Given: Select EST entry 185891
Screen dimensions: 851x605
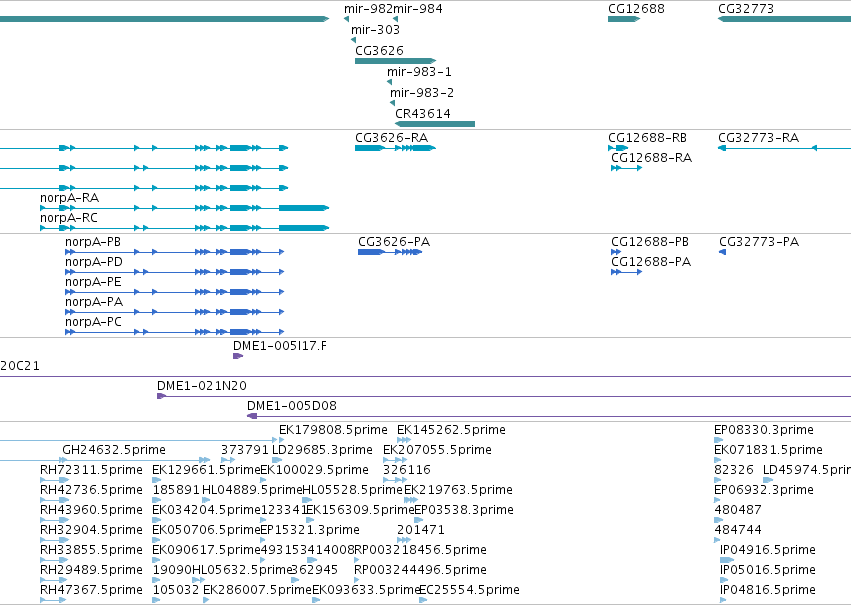Looking at the screenshot, I should click(176, 491).
